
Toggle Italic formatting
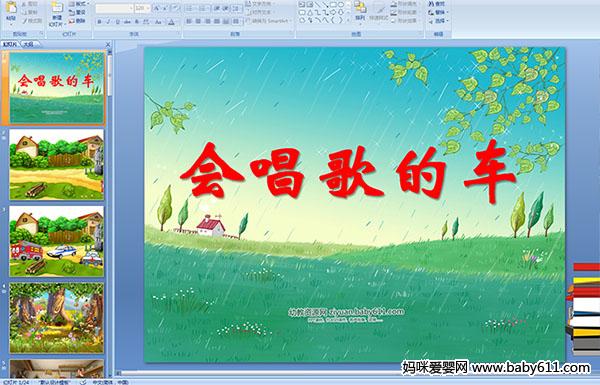(x=108, y=22)
